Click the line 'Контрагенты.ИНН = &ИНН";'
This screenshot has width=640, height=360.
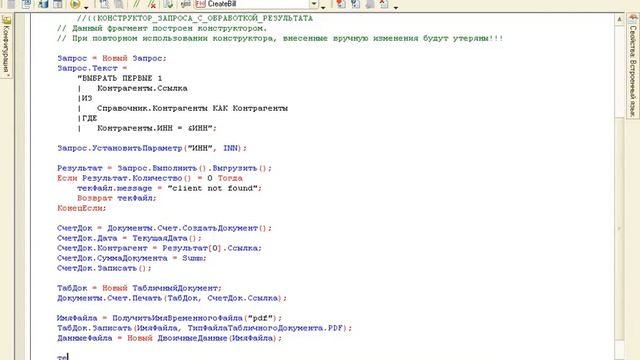point(157,128)
